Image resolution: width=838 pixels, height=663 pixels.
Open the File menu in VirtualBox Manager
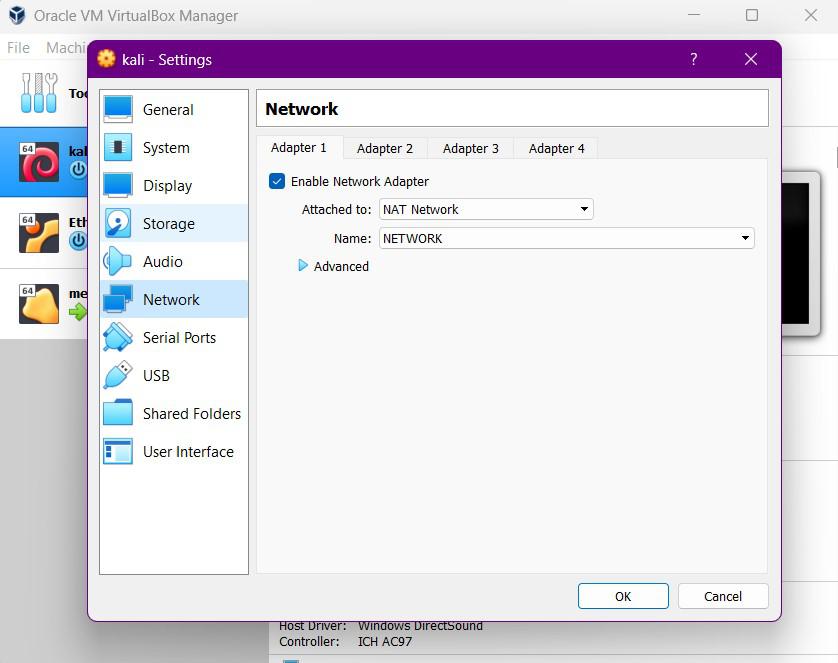(18, 48)
